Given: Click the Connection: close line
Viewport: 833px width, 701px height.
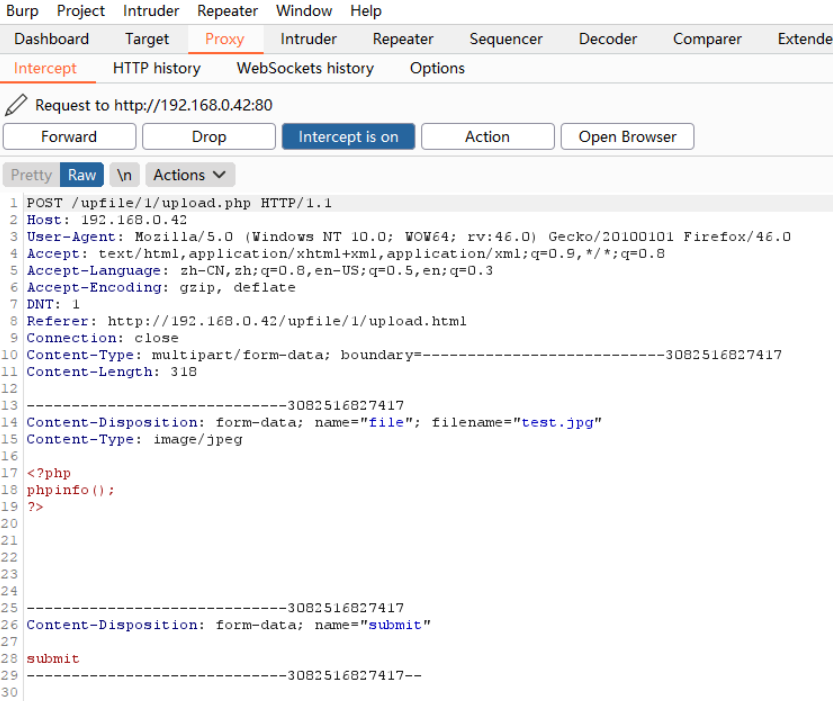Looking at the screenshot, I should pos(103,338).
